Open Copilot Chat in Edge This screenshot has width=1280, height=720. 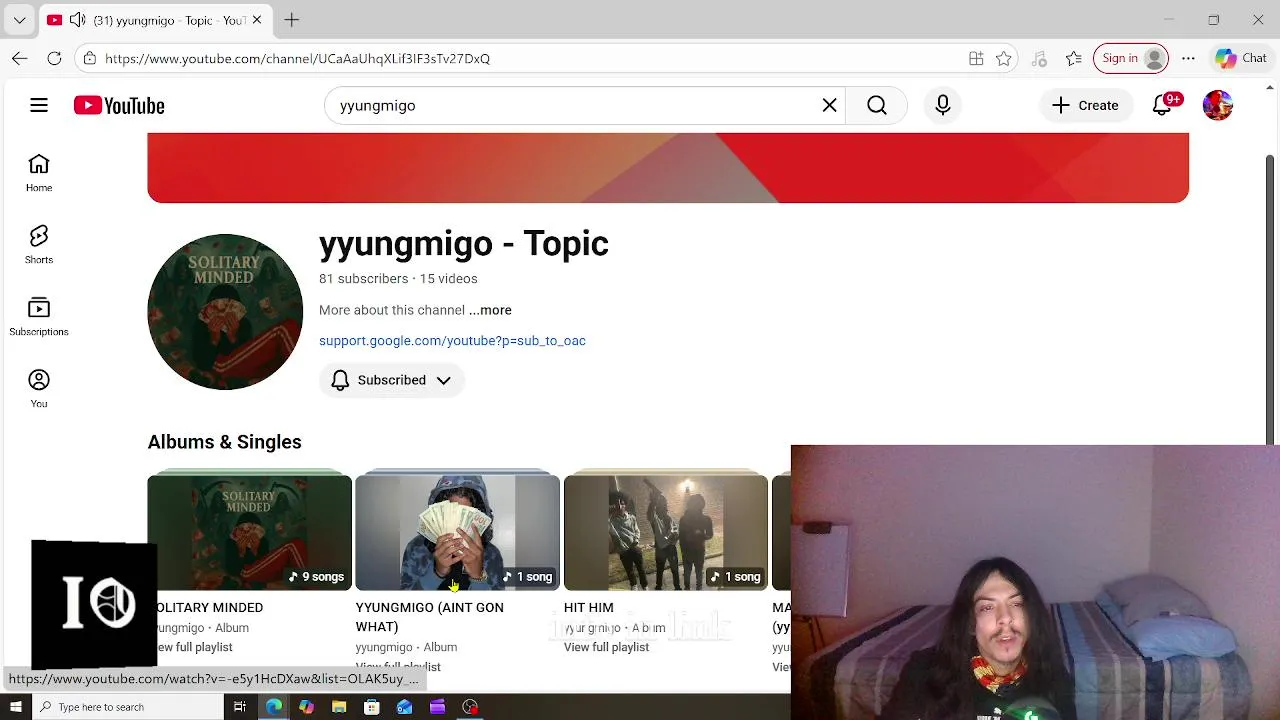pyautogui.click(x=1241, y=58)
